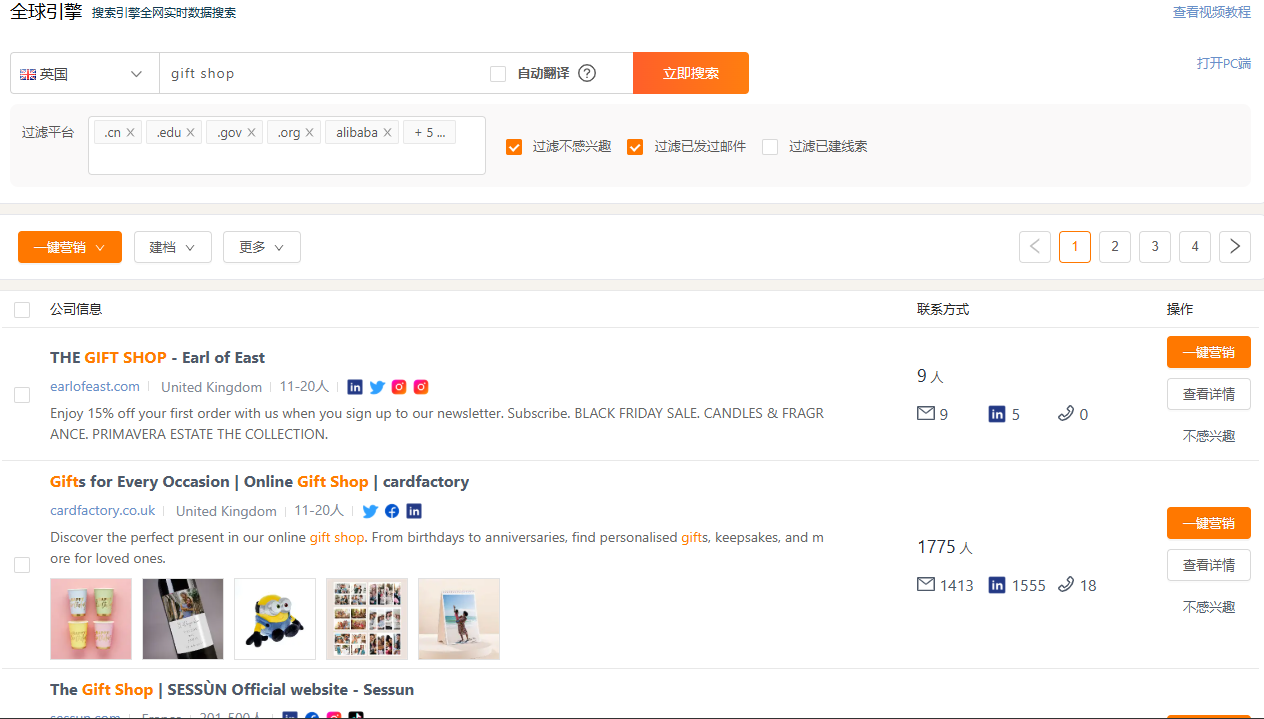1264x719 pixels.
Task: Open beach calendar thumbnail
Action: pos(459,619)
